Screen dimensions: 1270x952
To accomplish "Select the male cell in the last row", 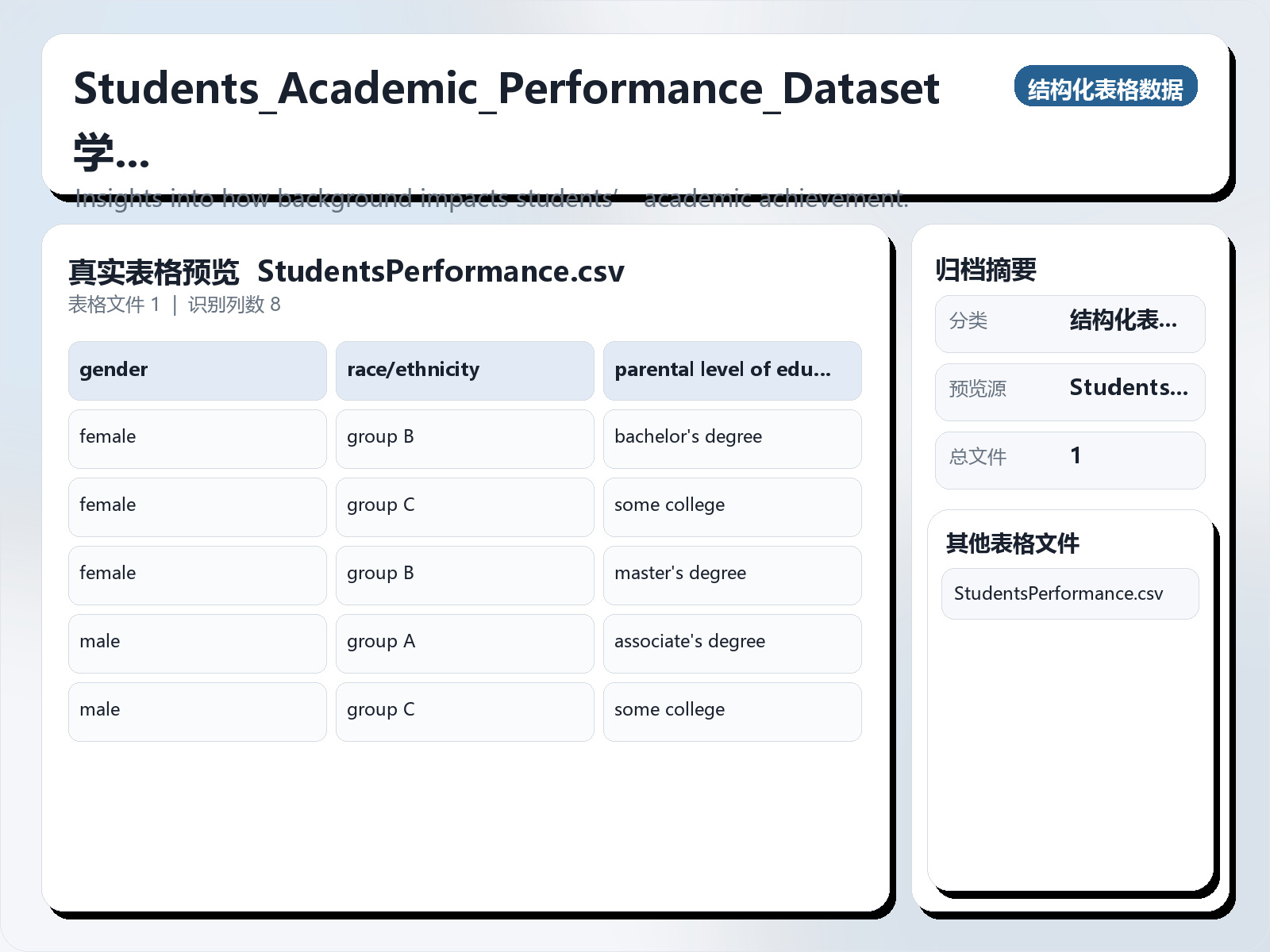I will 99,709.
